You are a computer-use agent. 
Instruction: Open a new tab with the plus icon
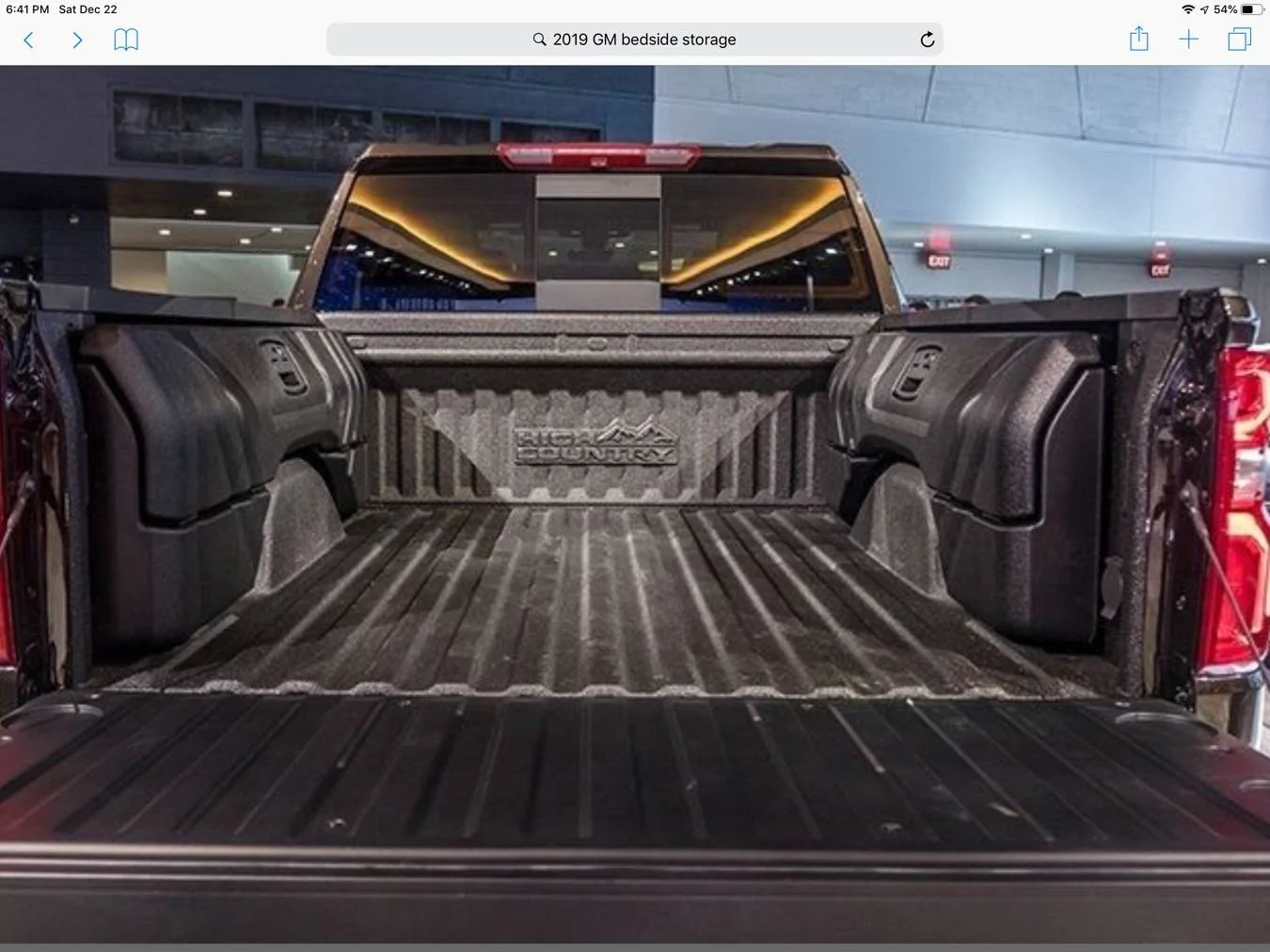pos(1189,40)
